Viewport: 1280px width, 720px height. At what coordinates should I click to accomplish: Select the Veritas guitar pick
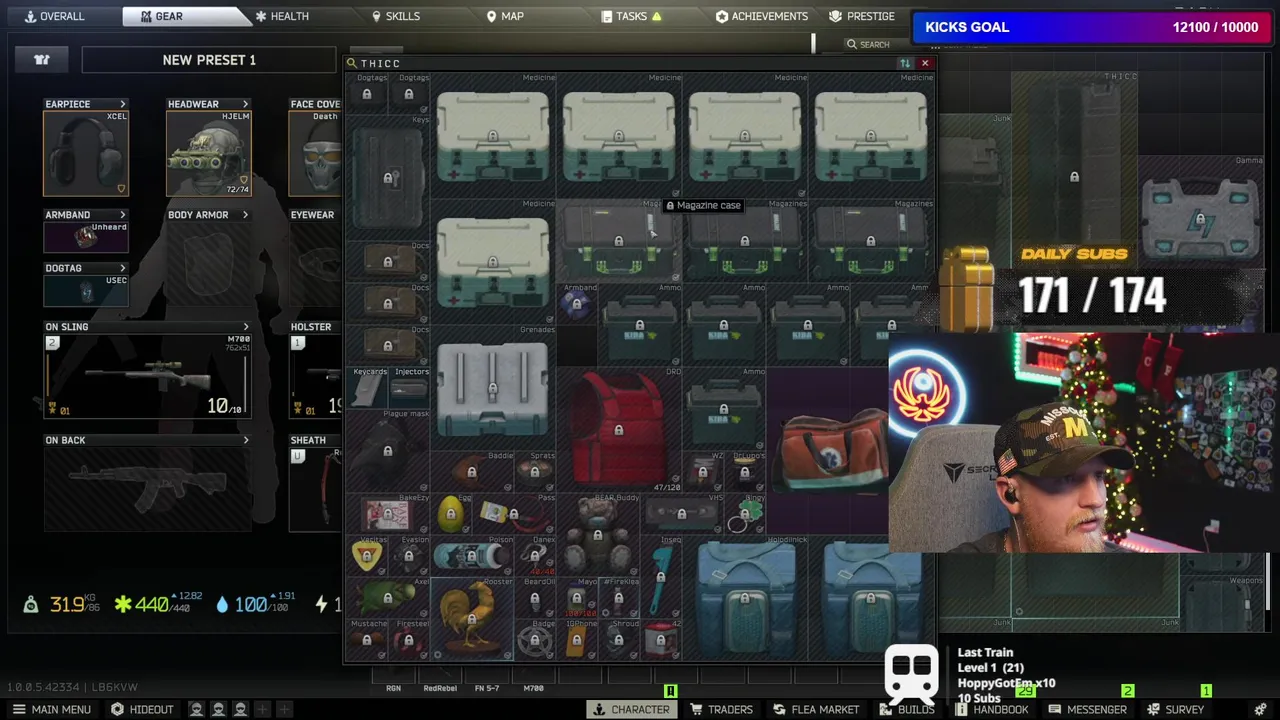coord(367,556)
